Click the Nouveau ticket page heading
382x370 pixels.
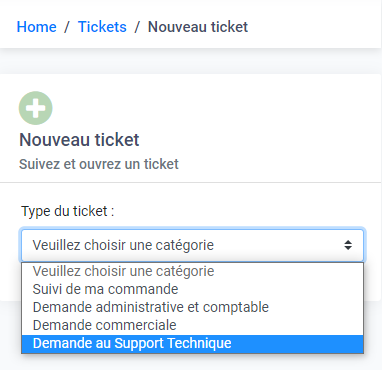coord(79,140)
